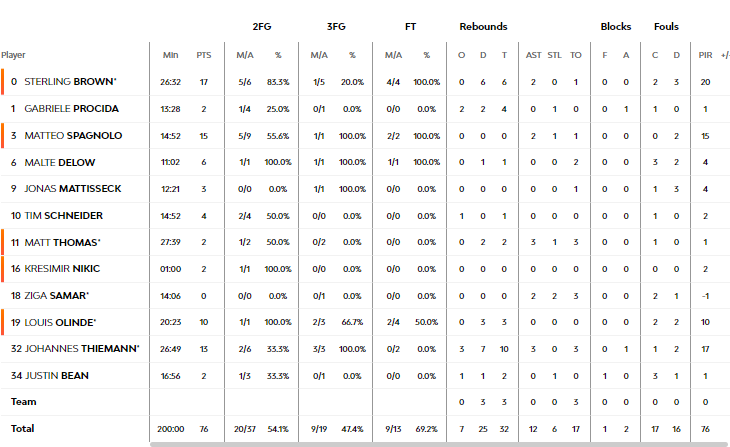
Task: Select Matteo Spagnolo player name
Action: 73,135
